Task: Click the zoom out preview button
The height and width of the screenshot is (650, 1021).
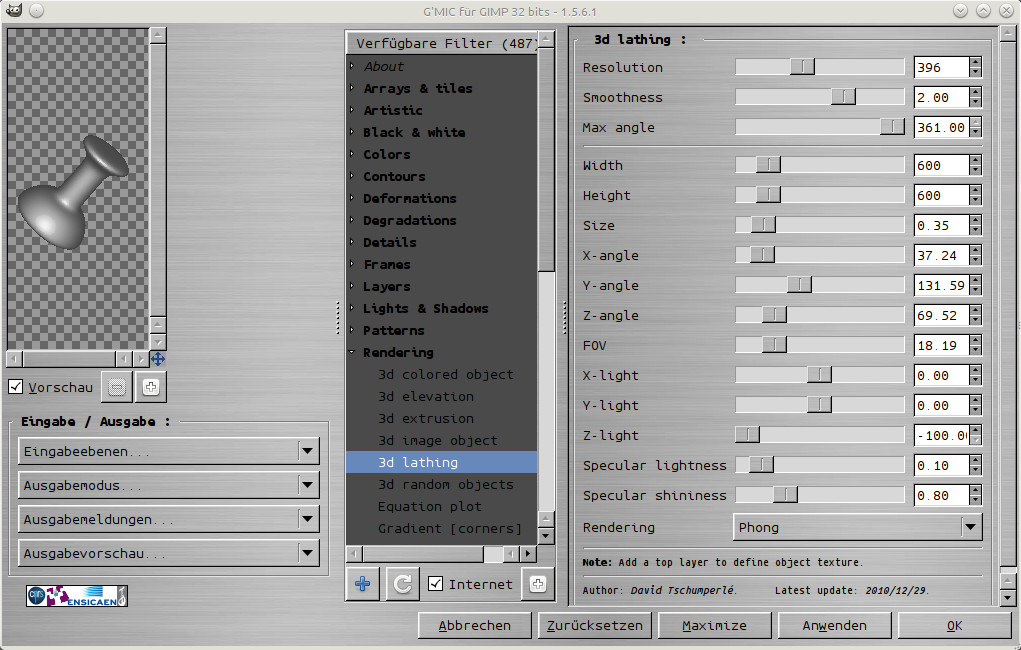Action: click(118, 386)
